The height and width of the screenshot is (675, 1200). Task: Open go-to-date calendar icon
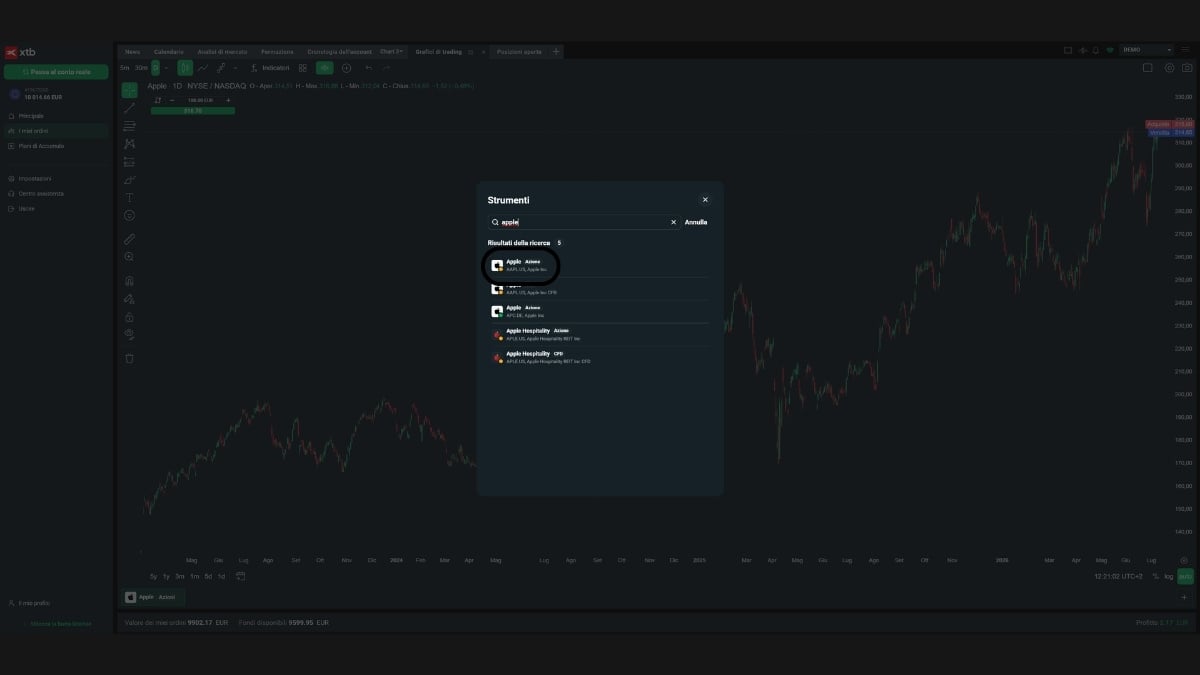point(241,577)
